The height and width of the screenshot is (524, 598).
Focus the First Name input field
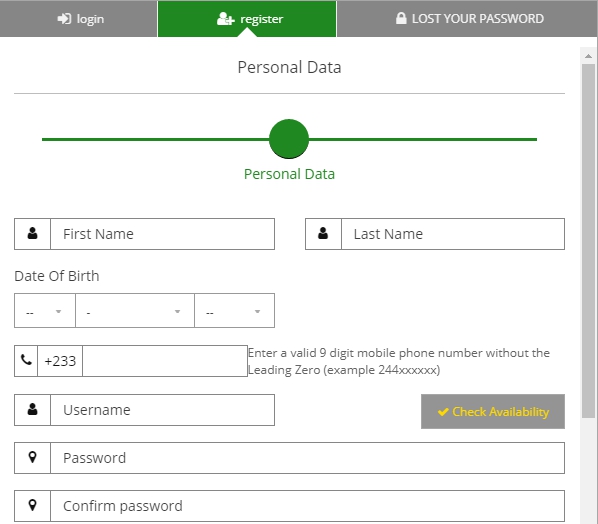pos(162,234)
